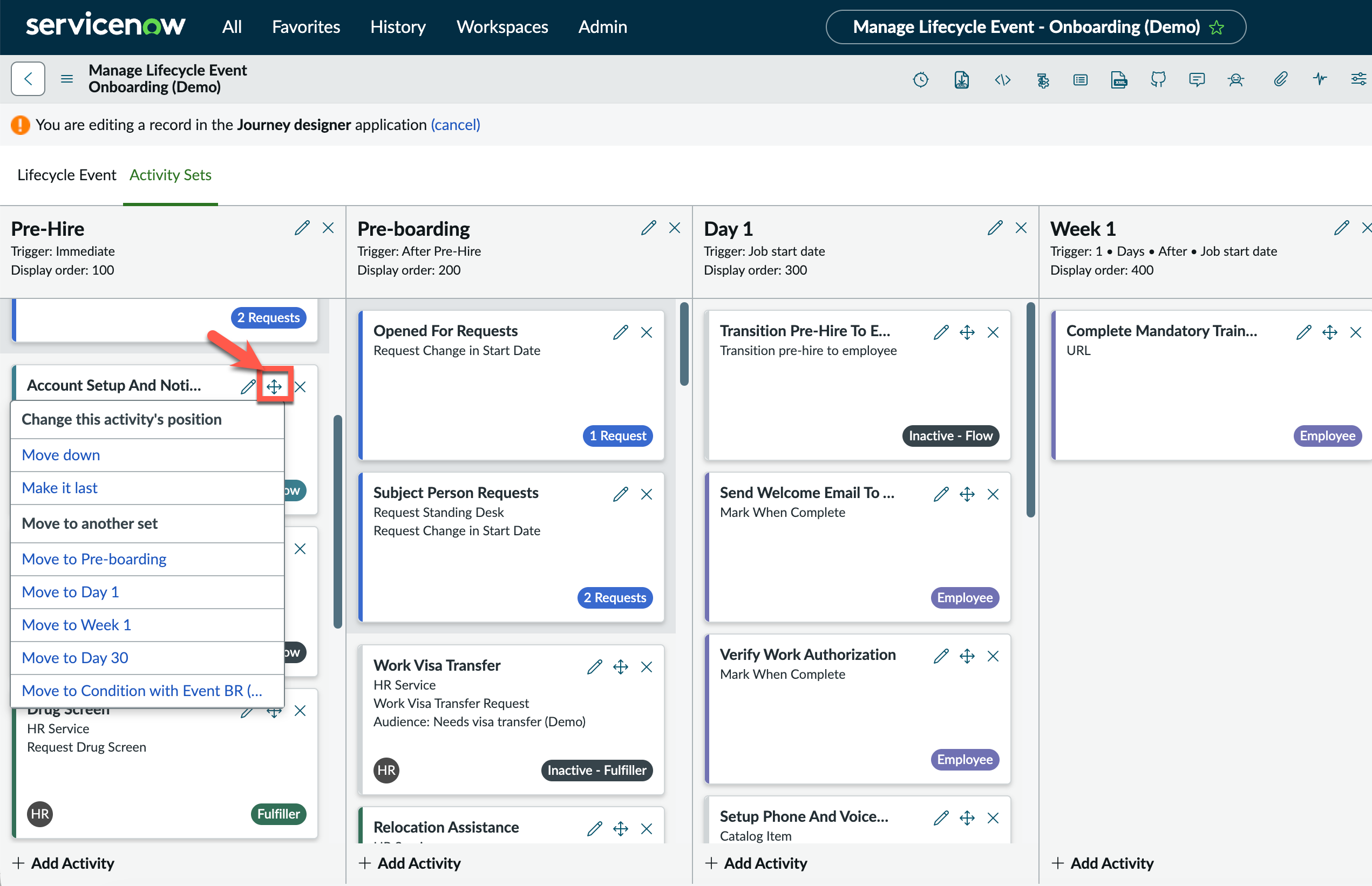Open the comment speech bubble icon
The height and width of the screenshot is (886, 1372).
coord(1197,79)
